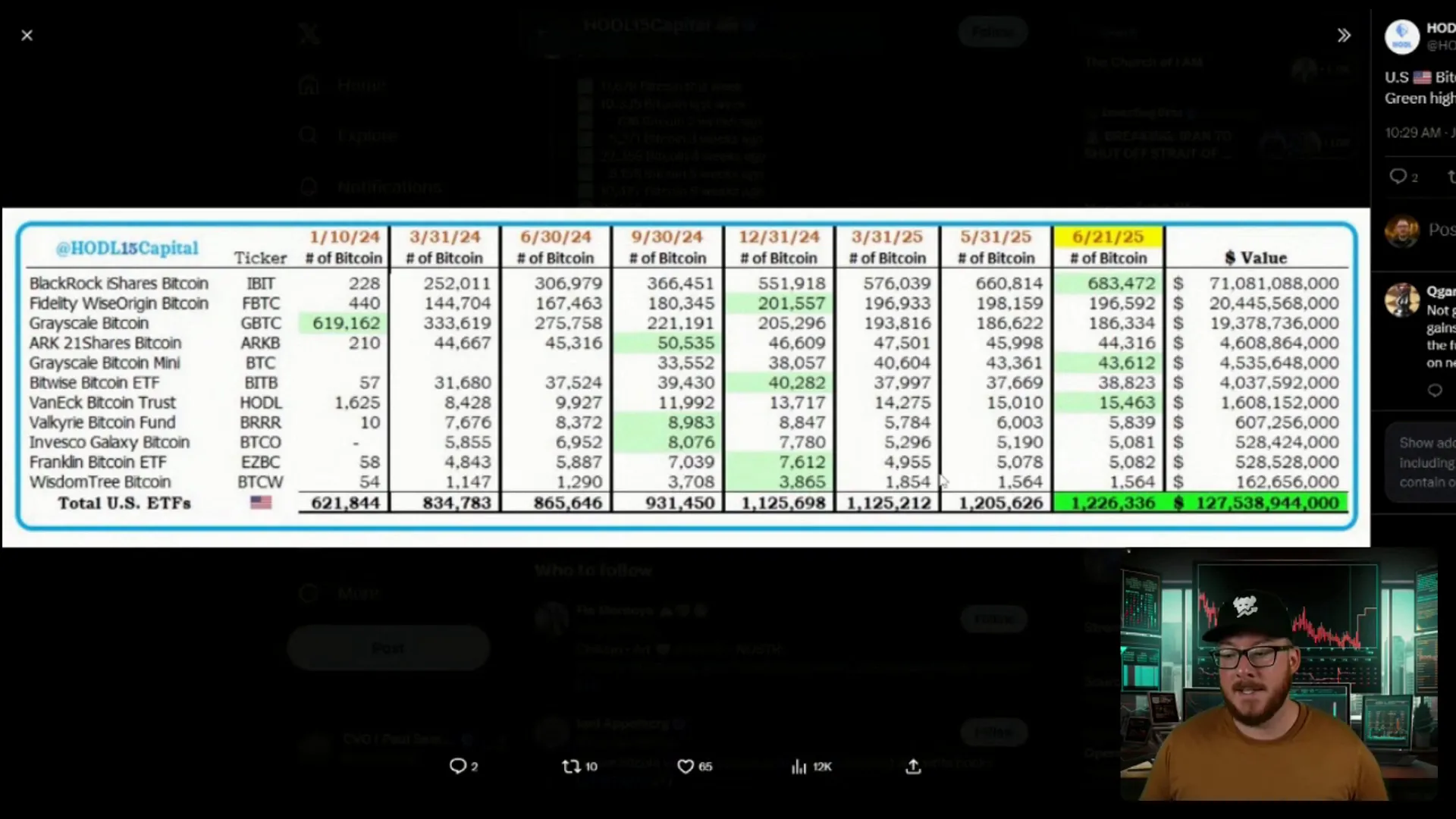
Task: Close the image viewer with the X icon
Action: coord(27,35)
